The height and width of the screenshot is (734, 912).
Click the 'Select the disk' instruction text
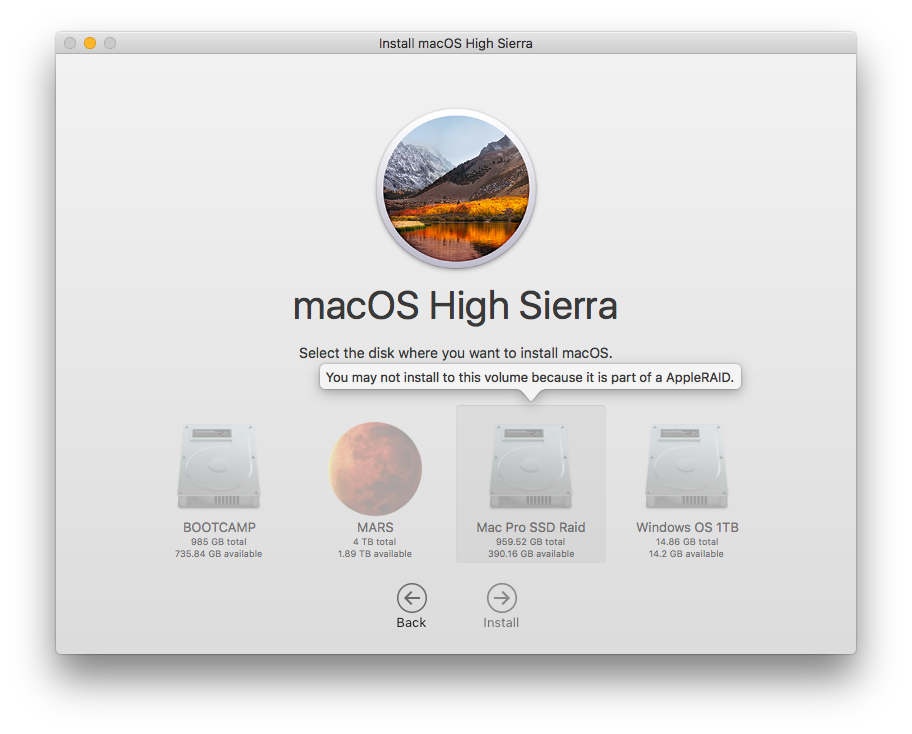[455, 353]
